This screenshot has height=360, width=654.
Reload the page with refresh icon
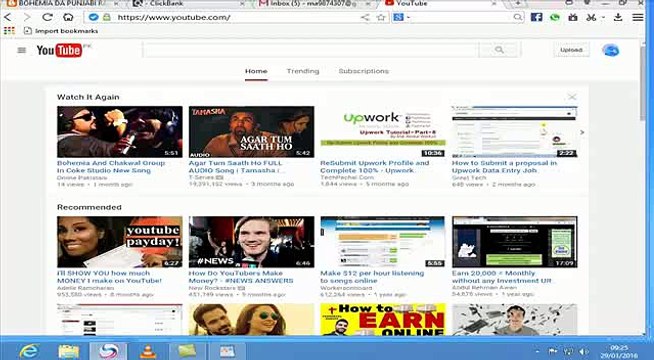coord(47,17)
